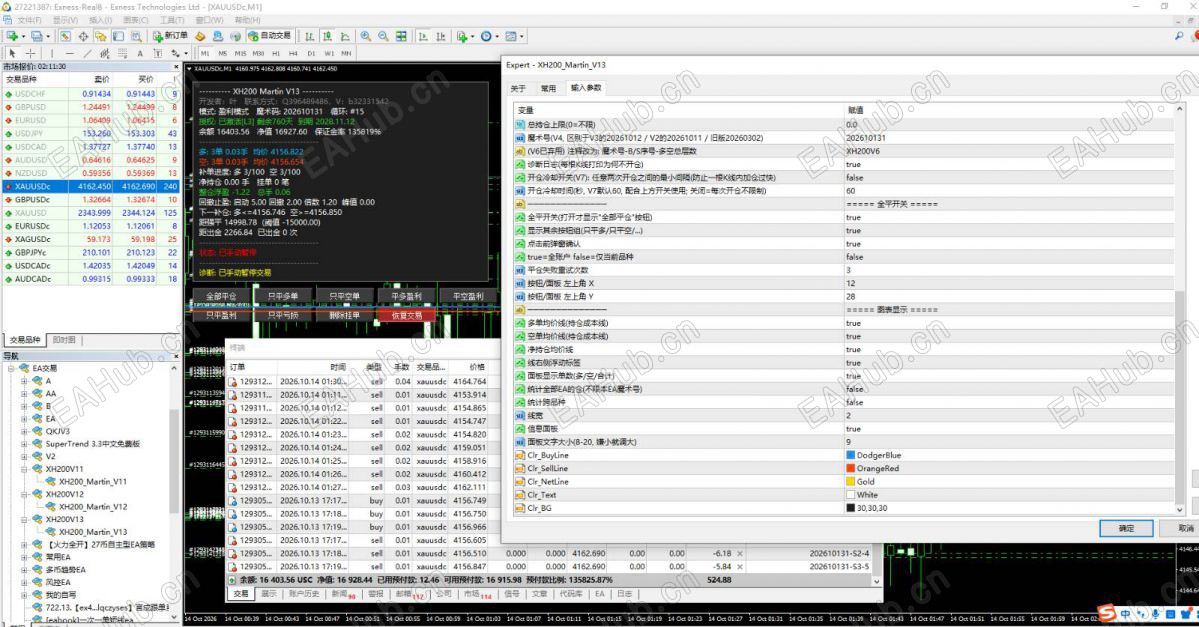Toggle the Market Watch window icon
Viewport: 1199px width, 627px height.
(x=66, y=36)
